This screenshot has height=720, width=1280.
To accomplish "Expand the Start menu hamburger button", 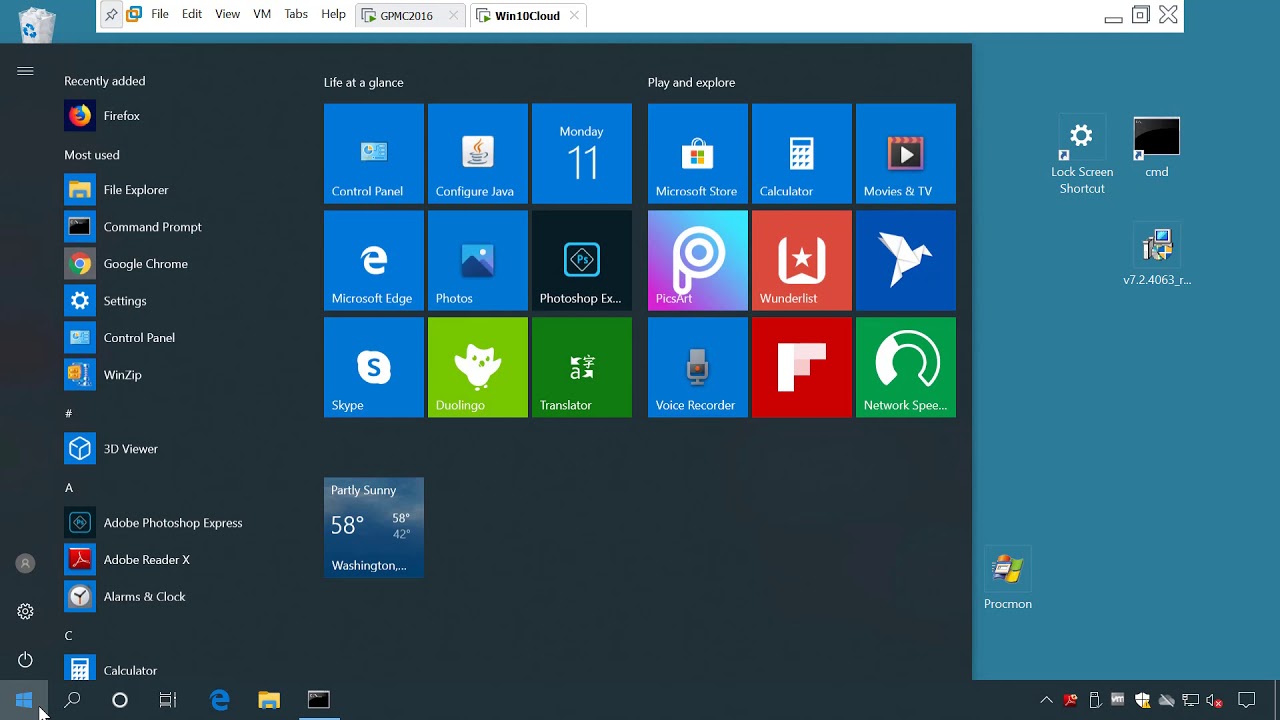I will tap(25, 71).
